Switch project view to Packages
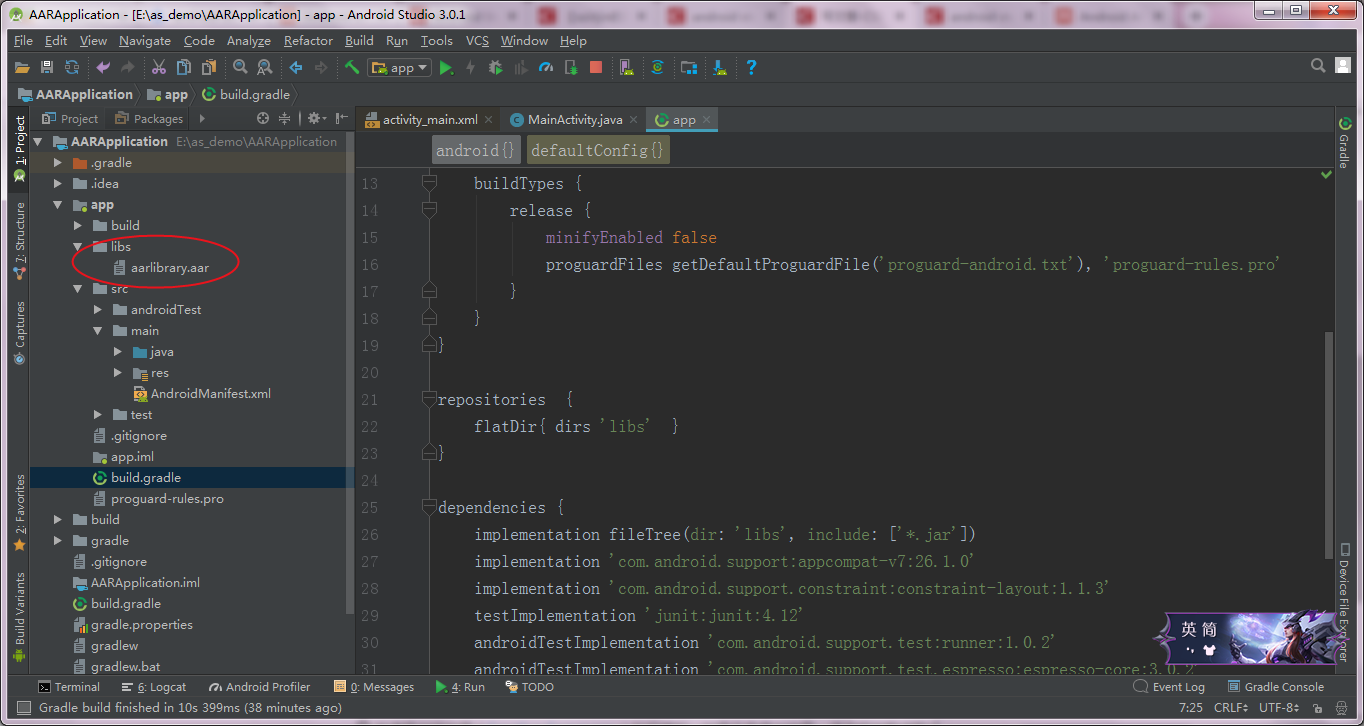1364x726 pixels. tap(148, 118)
